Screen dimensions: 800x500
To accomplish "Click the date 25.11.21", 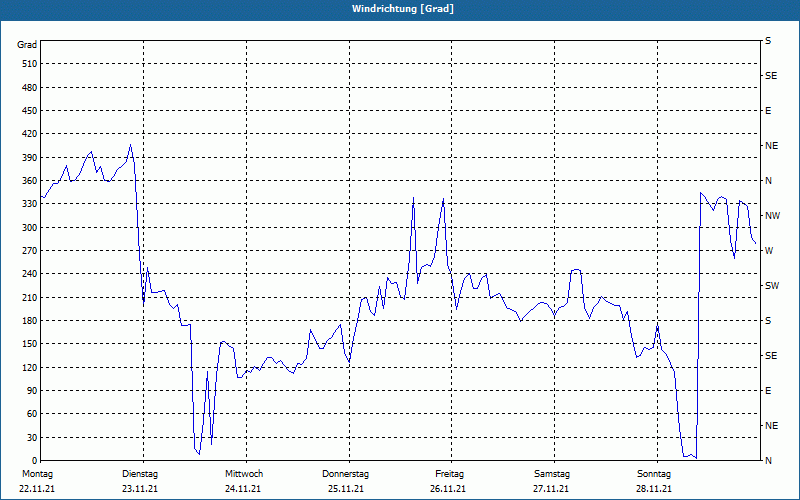I will [346, 489].
